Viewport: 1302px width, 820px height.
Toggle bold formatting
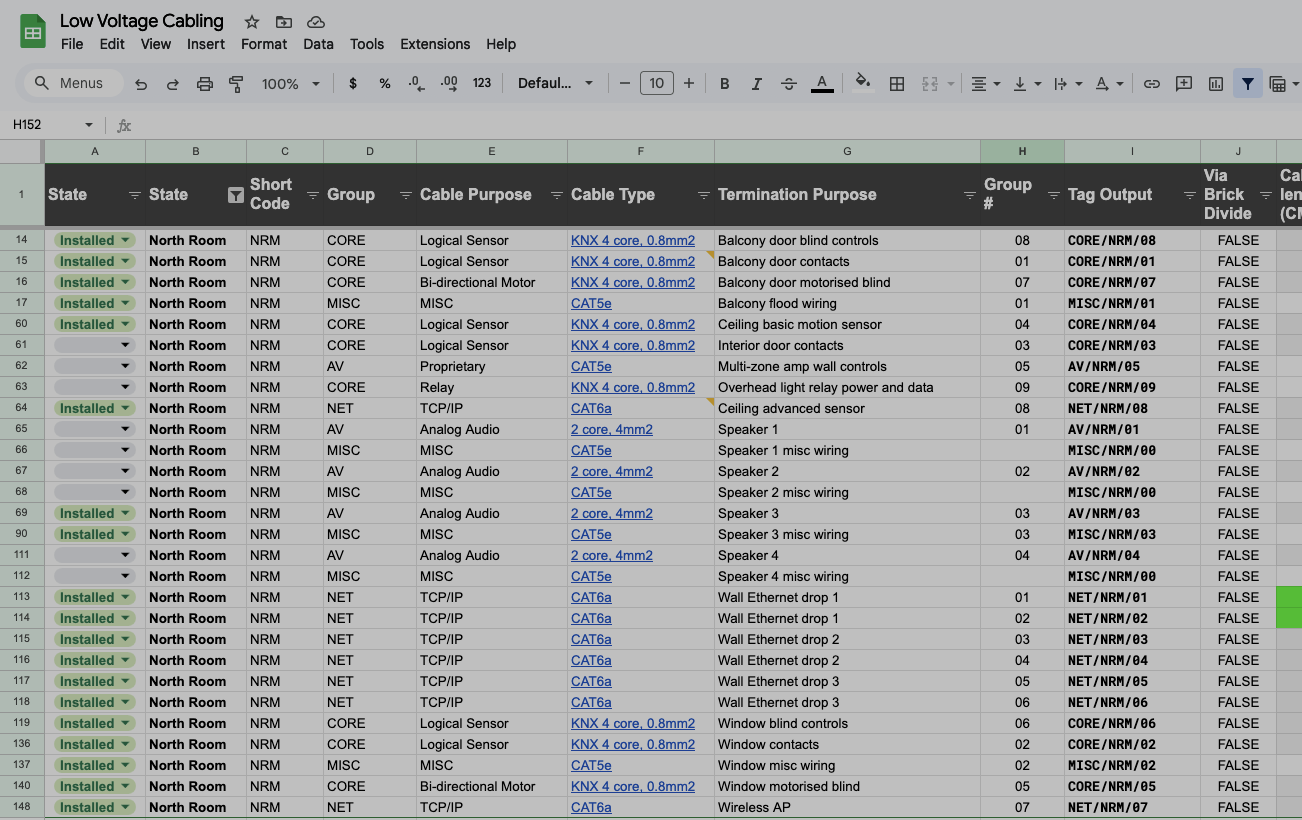pyautogui.click(x=725, y=84)
